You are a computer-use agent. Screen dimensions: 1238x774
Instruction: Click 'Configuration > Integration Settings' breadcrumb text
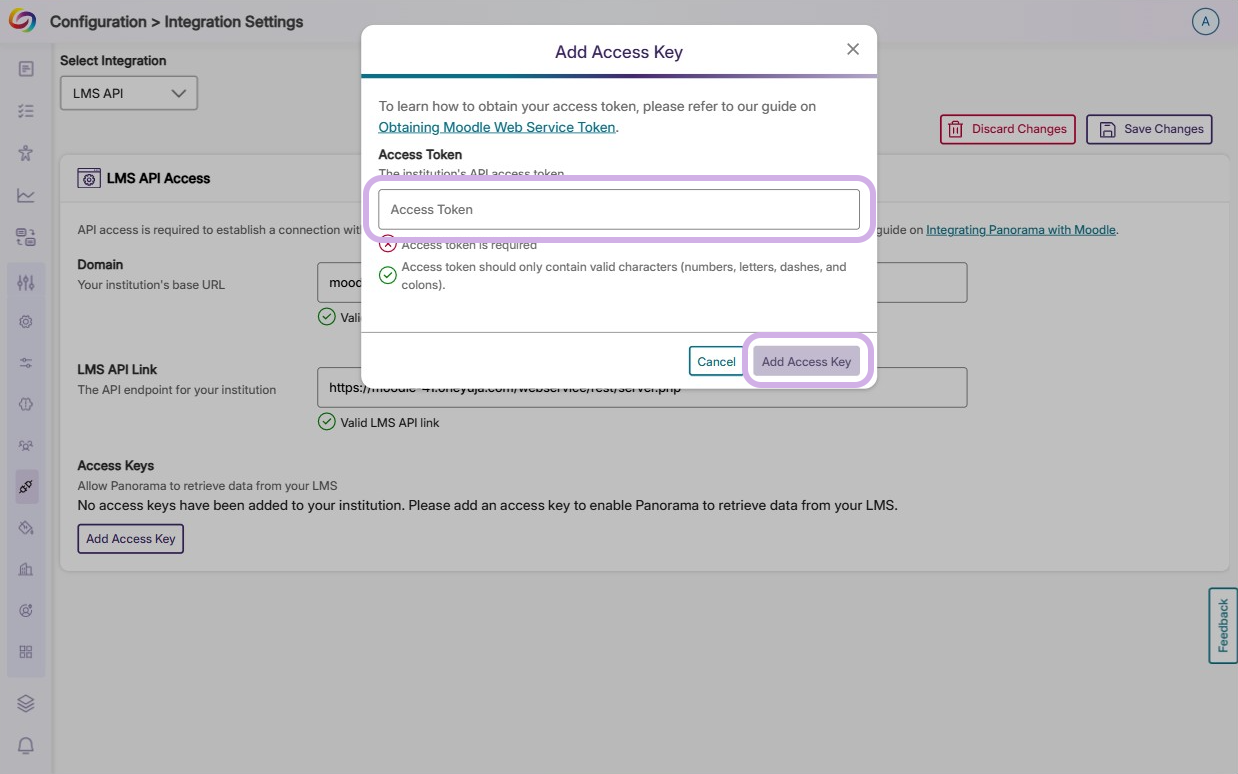[x=177, y=22]
